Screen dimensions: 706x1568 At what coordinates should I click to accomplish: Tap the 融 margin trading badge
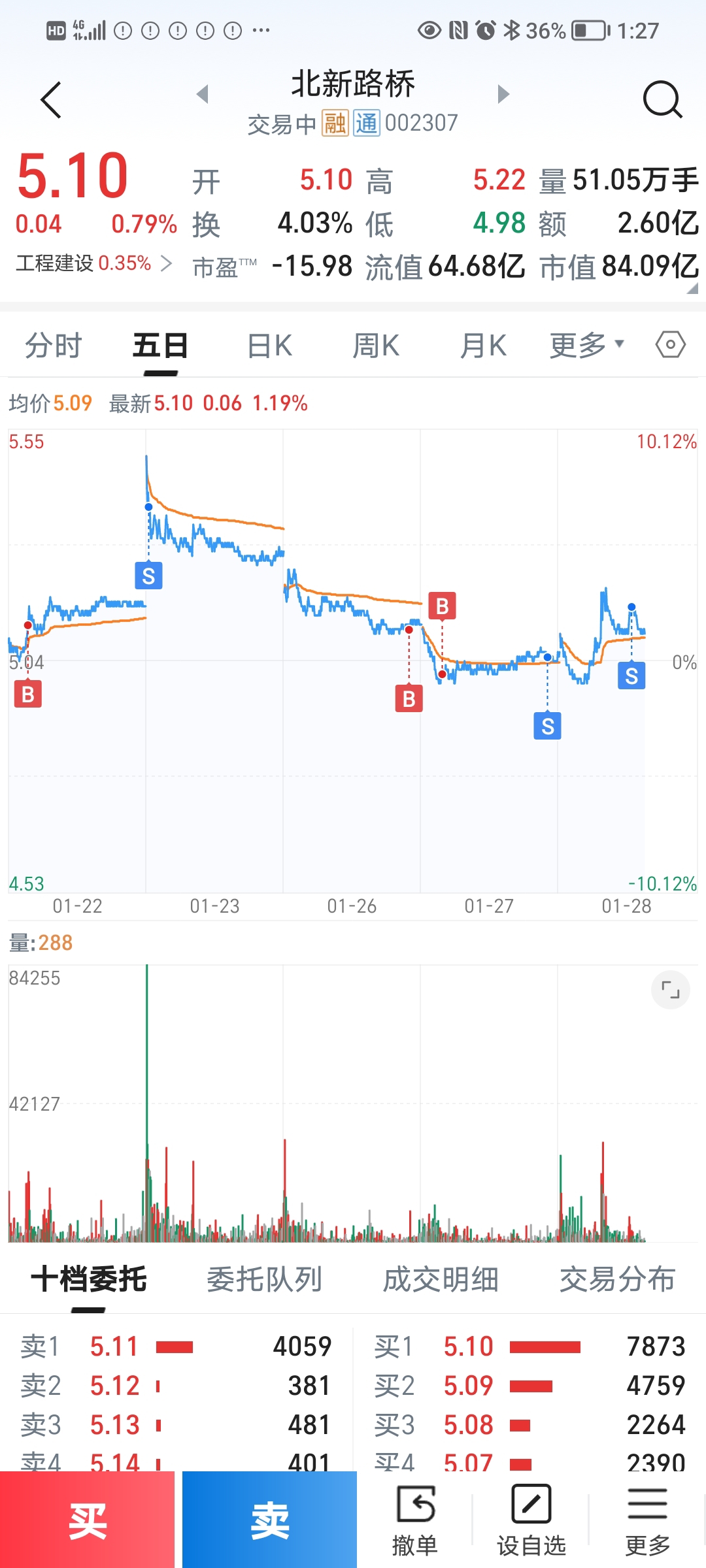click(x=335, y=123)
